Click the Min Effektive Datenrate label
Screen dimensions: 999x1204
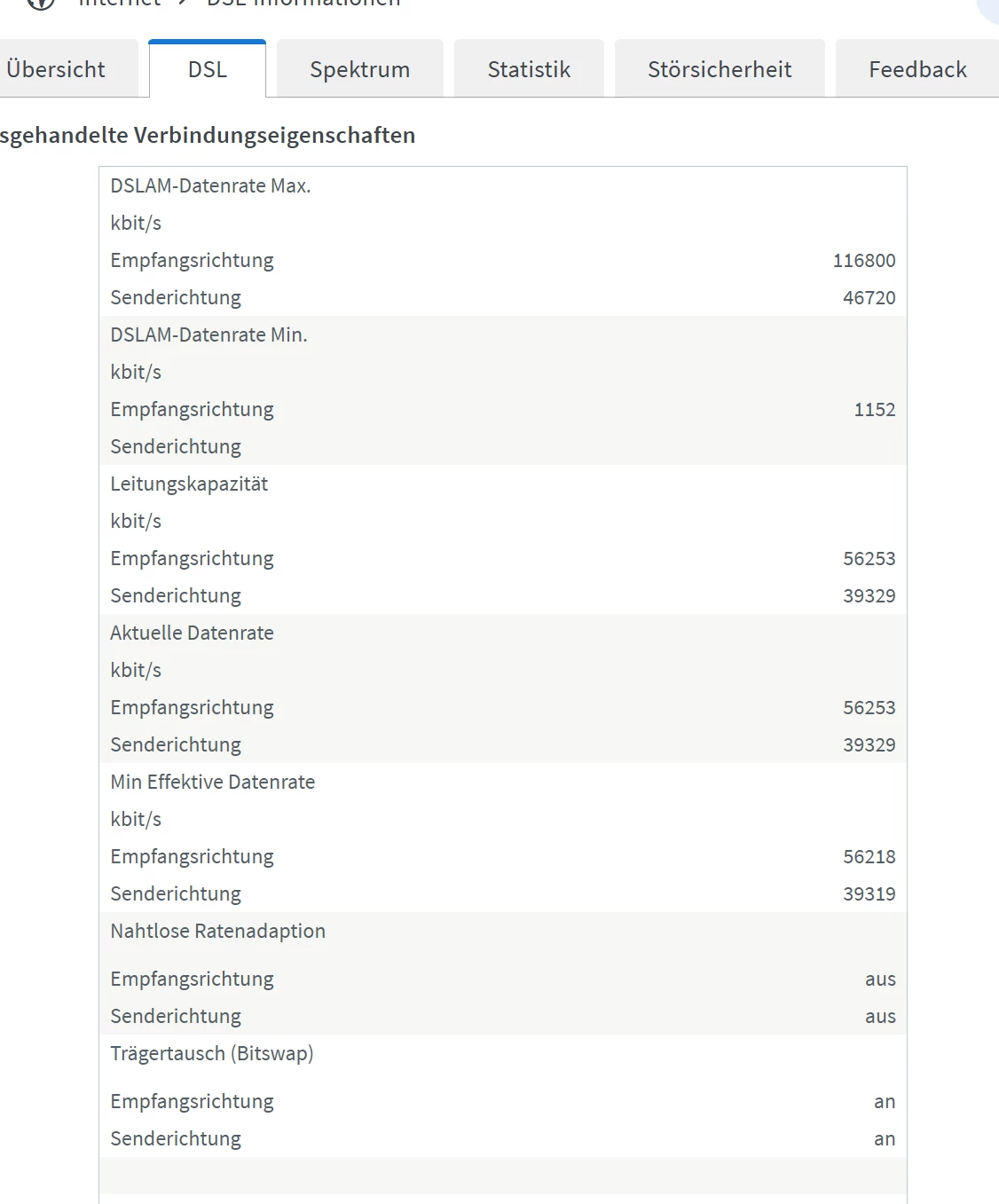point(213,783)
